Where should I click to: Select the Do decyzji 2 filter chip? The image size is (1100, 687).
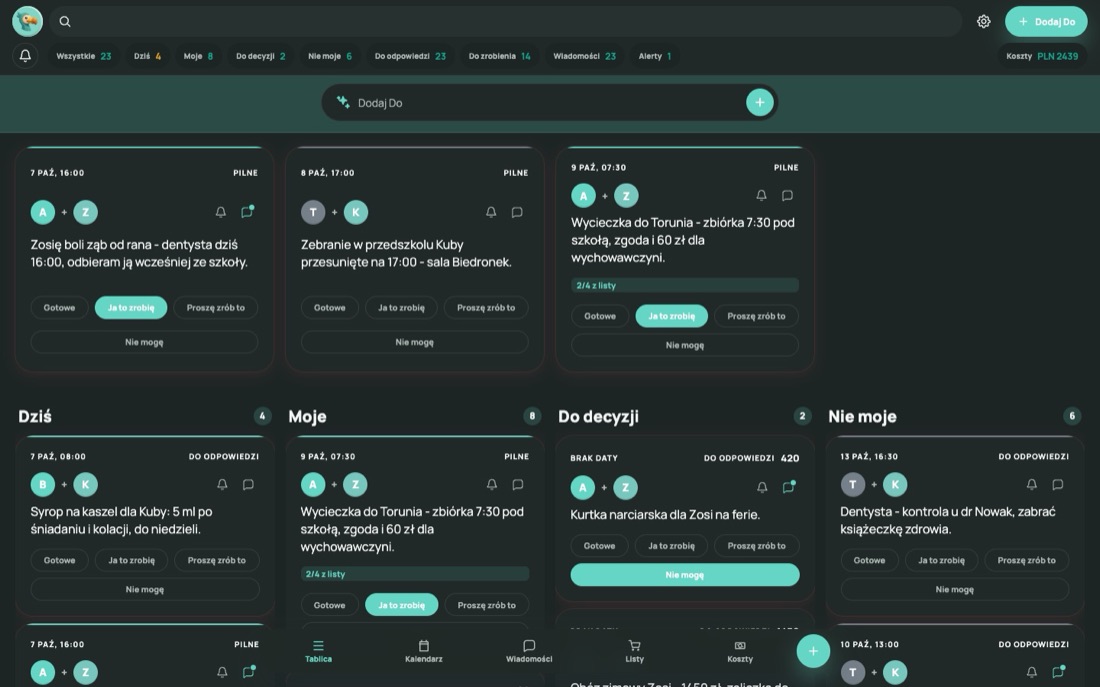260,56
